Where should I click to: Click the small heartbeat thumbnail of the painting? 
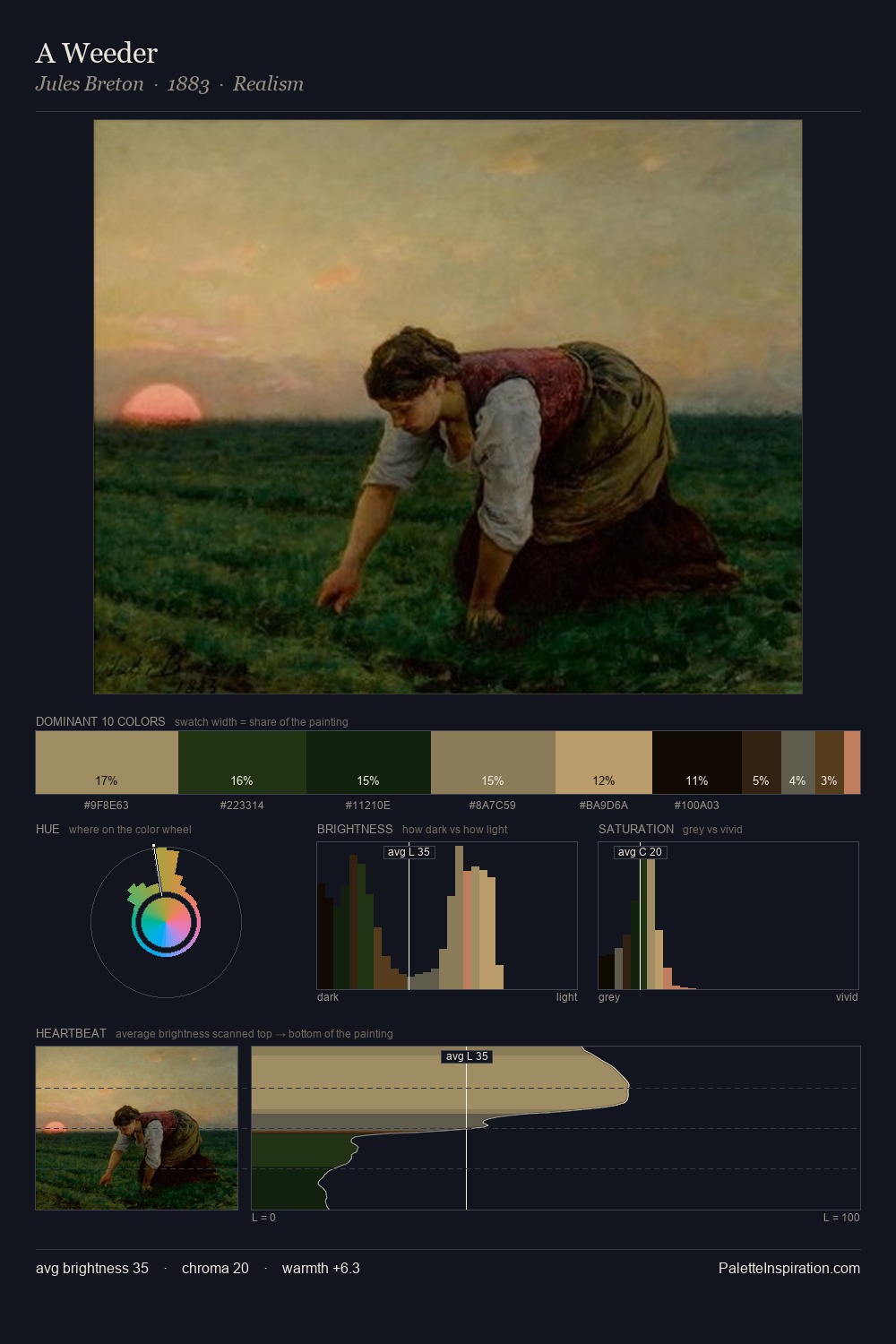(136, 1128)
